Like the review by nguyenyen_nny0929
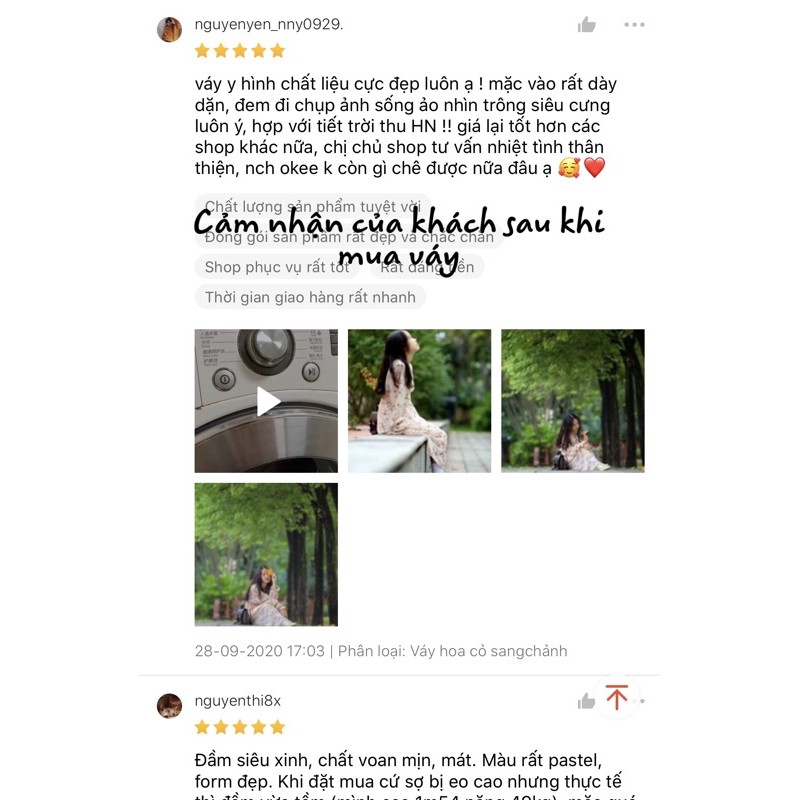Screen dimensions: 800x800 point(587,24)
